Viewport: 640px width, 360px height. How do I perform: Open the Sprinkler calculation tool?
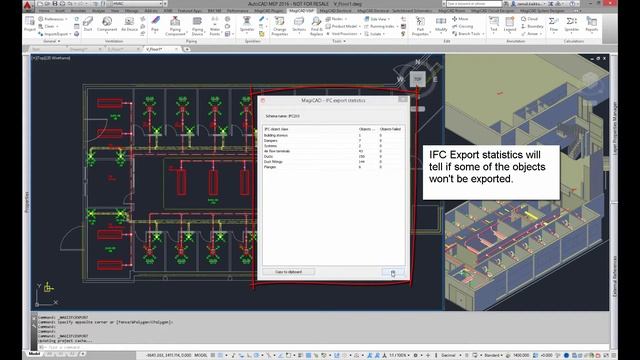point(571,24)
